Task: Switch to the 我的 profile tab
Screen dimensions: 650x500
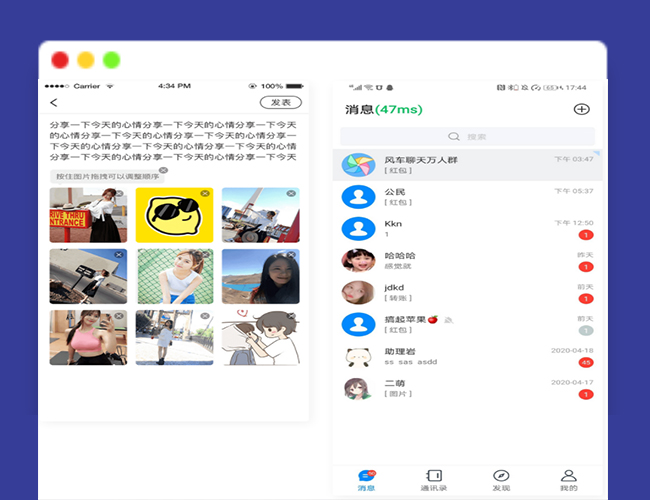Action: pyautogui.click(x=569, y=481)
